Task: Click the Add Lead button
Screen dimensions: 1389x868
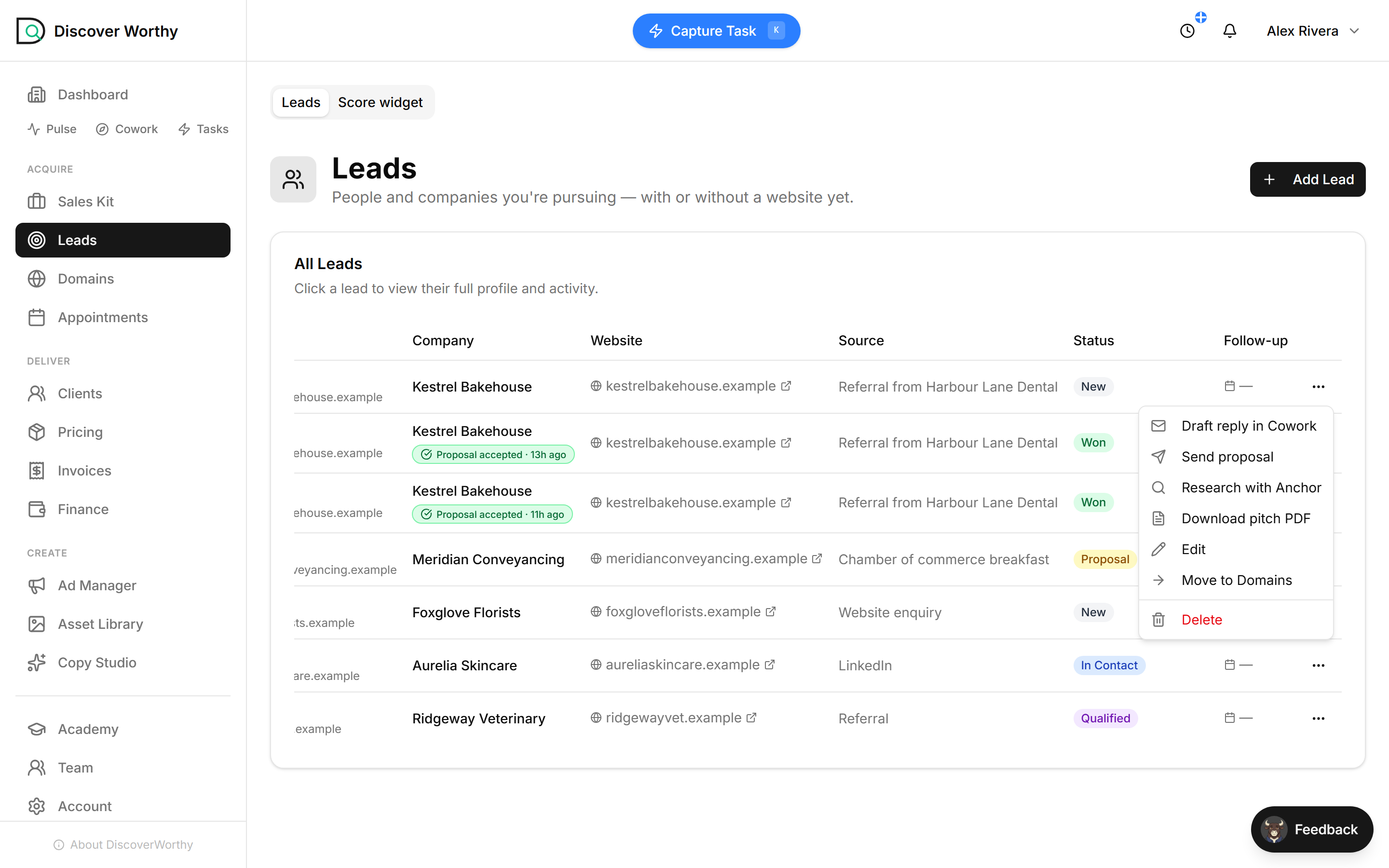Action: click(1307, 179)
